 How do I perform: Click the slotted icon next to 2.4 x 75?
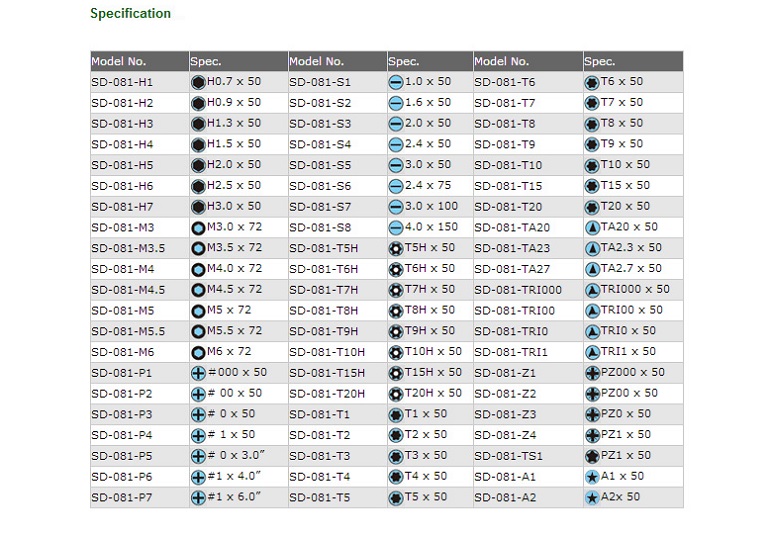[396, 186]
